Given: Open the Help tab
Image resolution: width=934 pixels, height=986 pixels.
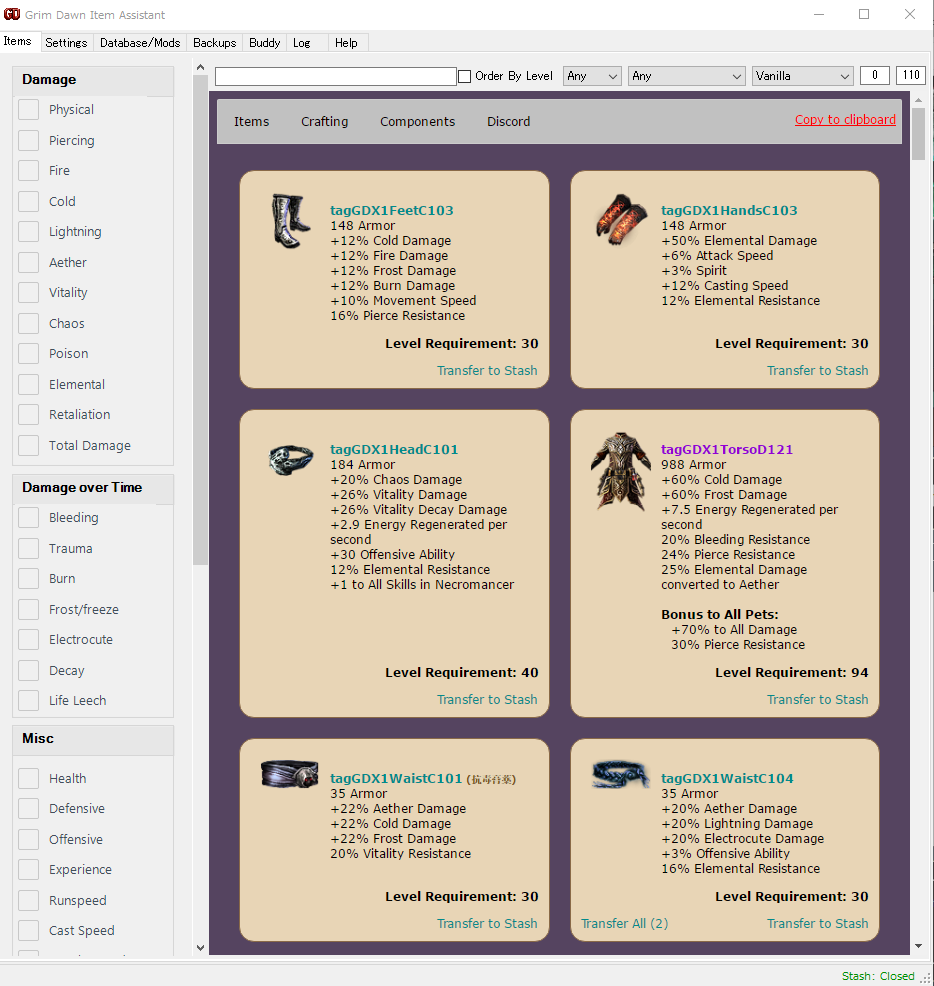Looking at the screenshot, I should point(346,43).
